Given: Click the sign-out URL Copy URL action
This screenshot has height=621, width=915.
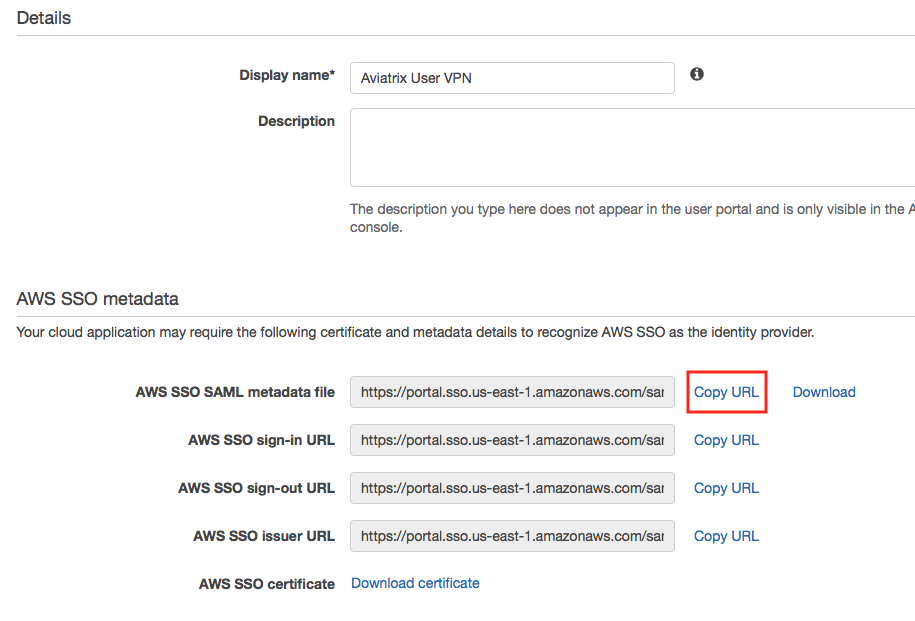Looking at the screenshot, I should (726, 488).
